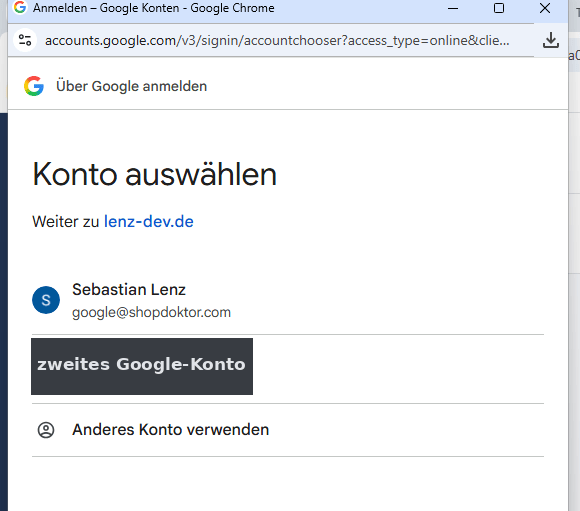The height and width of the screenshot is (511, 580).
Task: Click the Chrome title bar Google favicon
Action: [20, 7]
